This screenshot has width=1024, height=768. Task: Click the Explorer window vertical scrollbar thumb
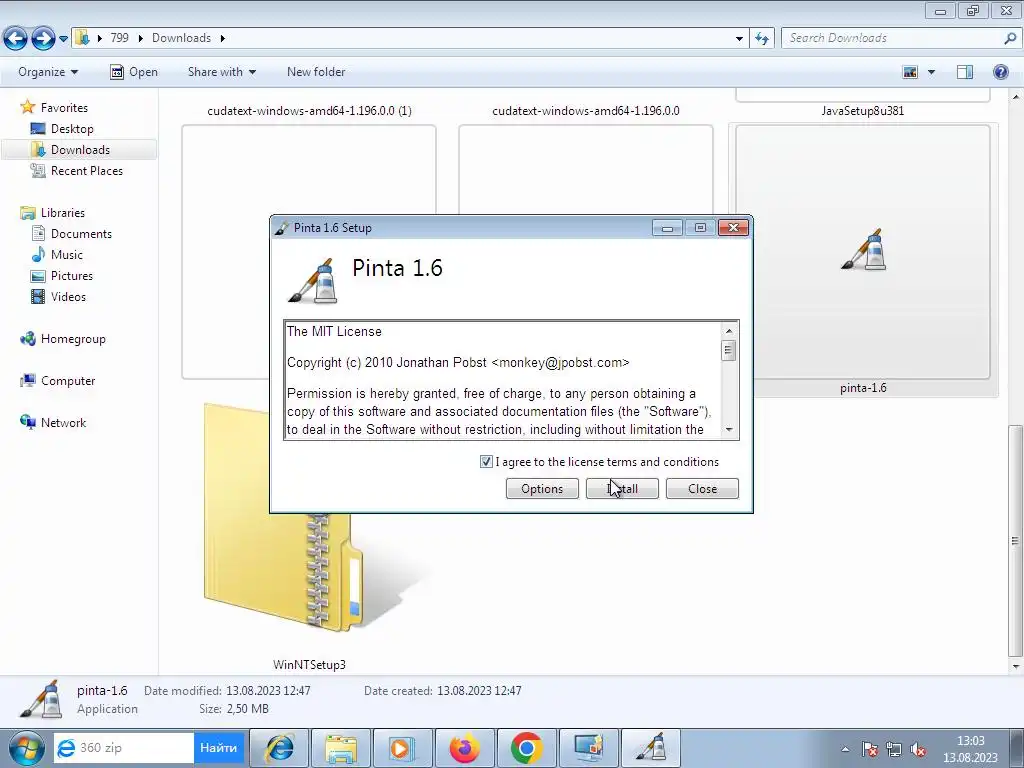(x=1015, y=541)
